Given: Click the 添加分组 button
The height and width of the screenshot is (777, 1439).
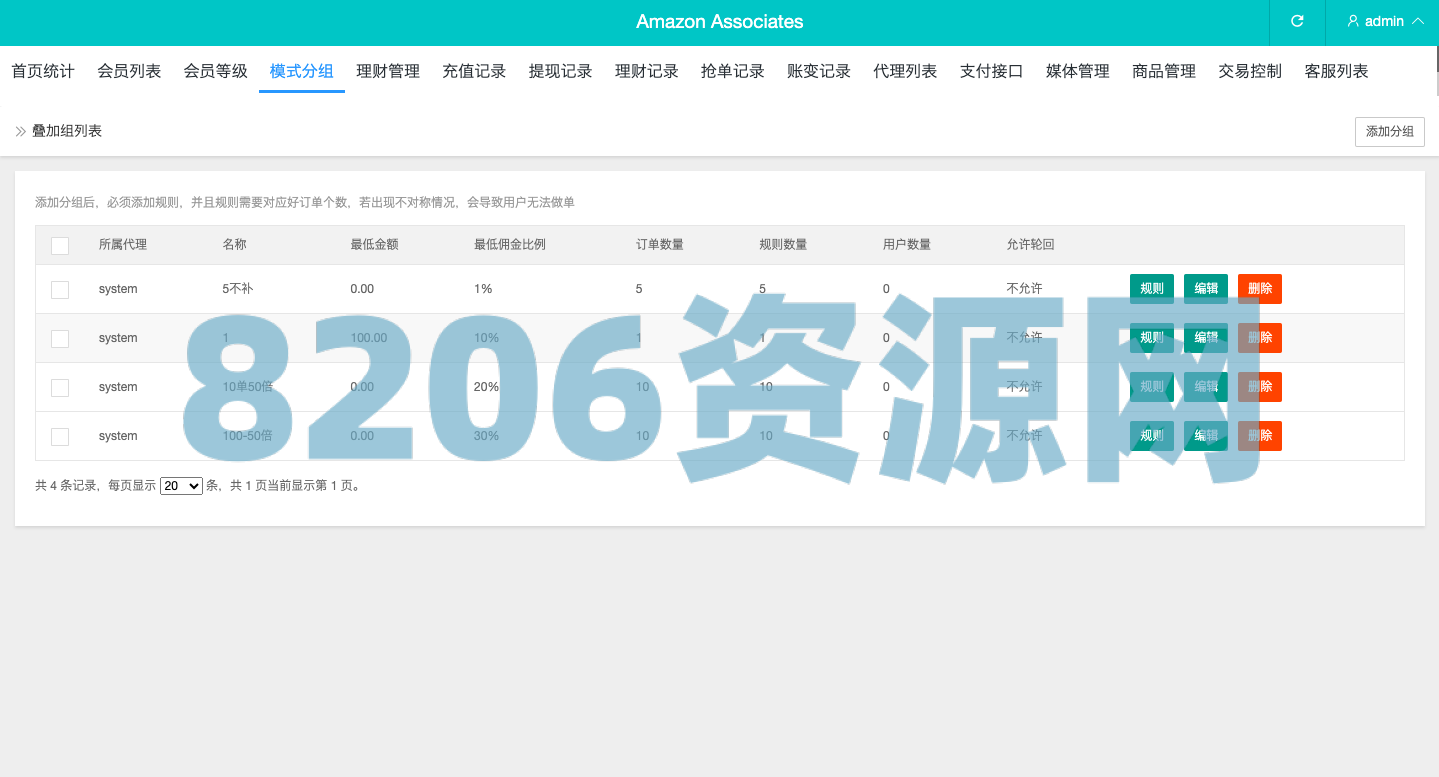Looking at the screenshot, I should [1389, 132].
